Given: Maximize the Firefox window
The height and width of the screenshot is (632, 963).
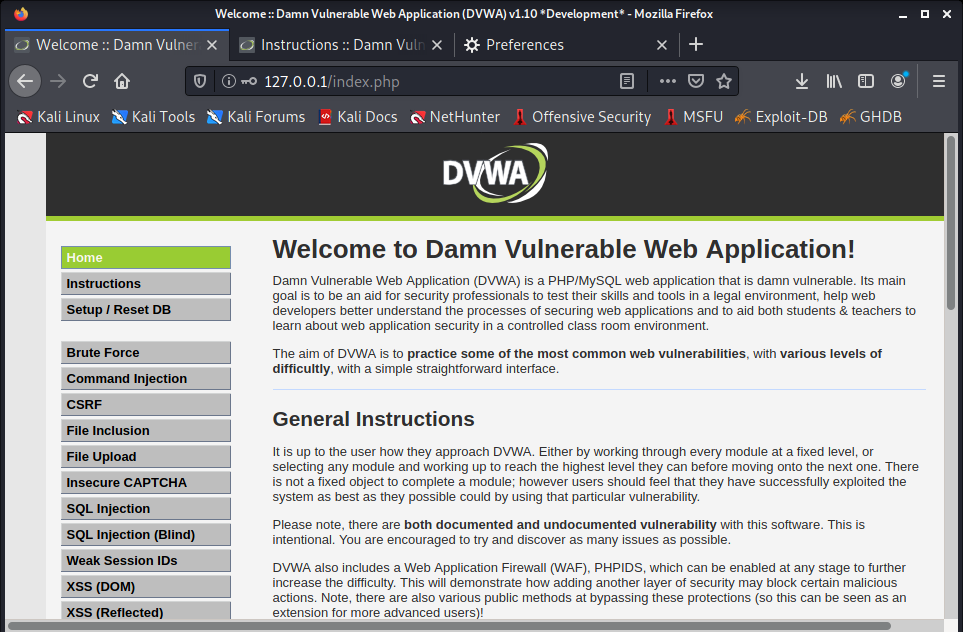Looking at the screenshot, I should [925, 14].
